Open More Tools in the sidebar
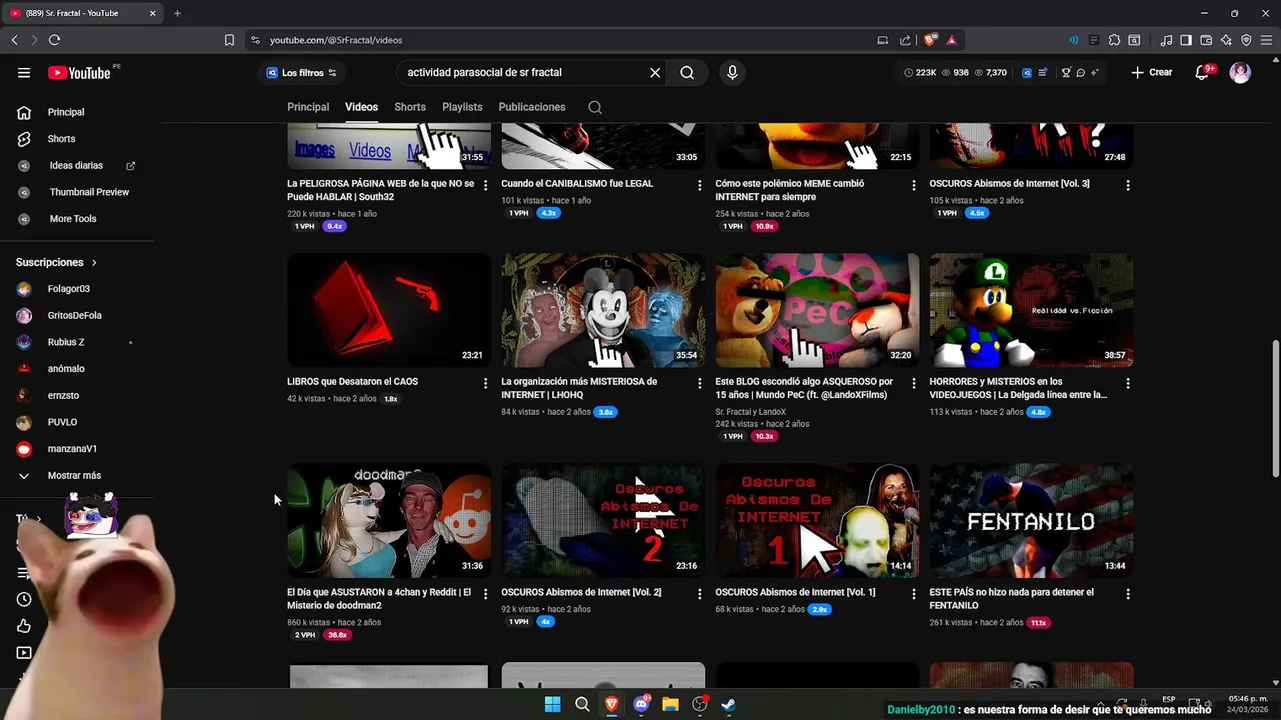The height and width of the screenshot is (720, 1281). click(x=73, y=219)
